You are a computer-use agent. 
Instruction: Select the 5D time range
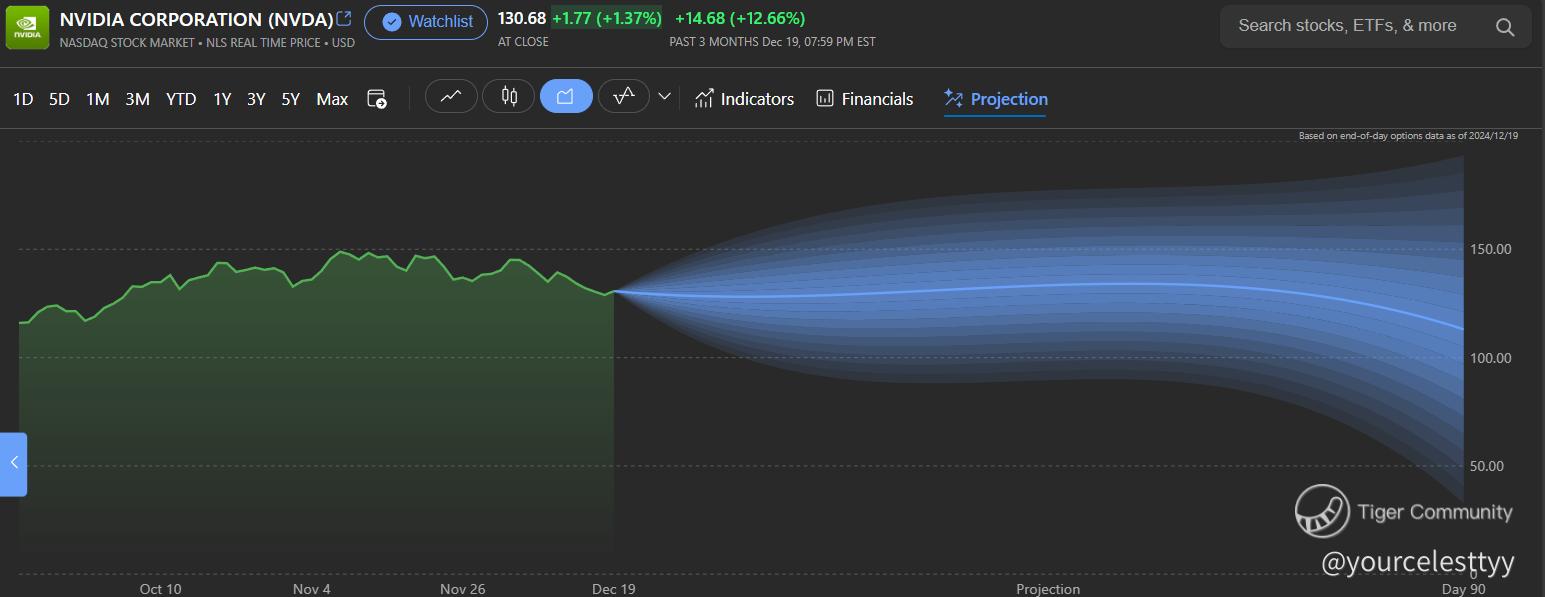click(59, 99)
